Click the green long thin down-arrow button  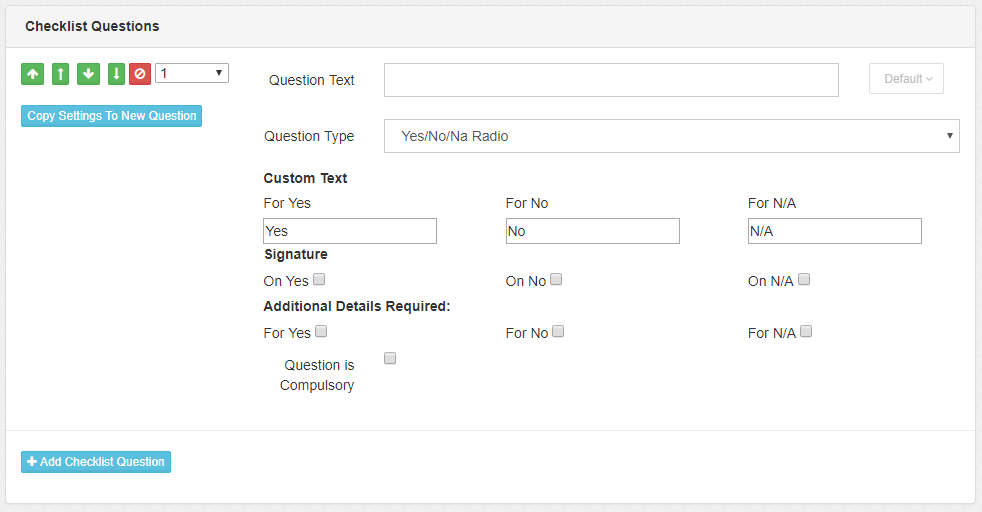pos(116,74)
